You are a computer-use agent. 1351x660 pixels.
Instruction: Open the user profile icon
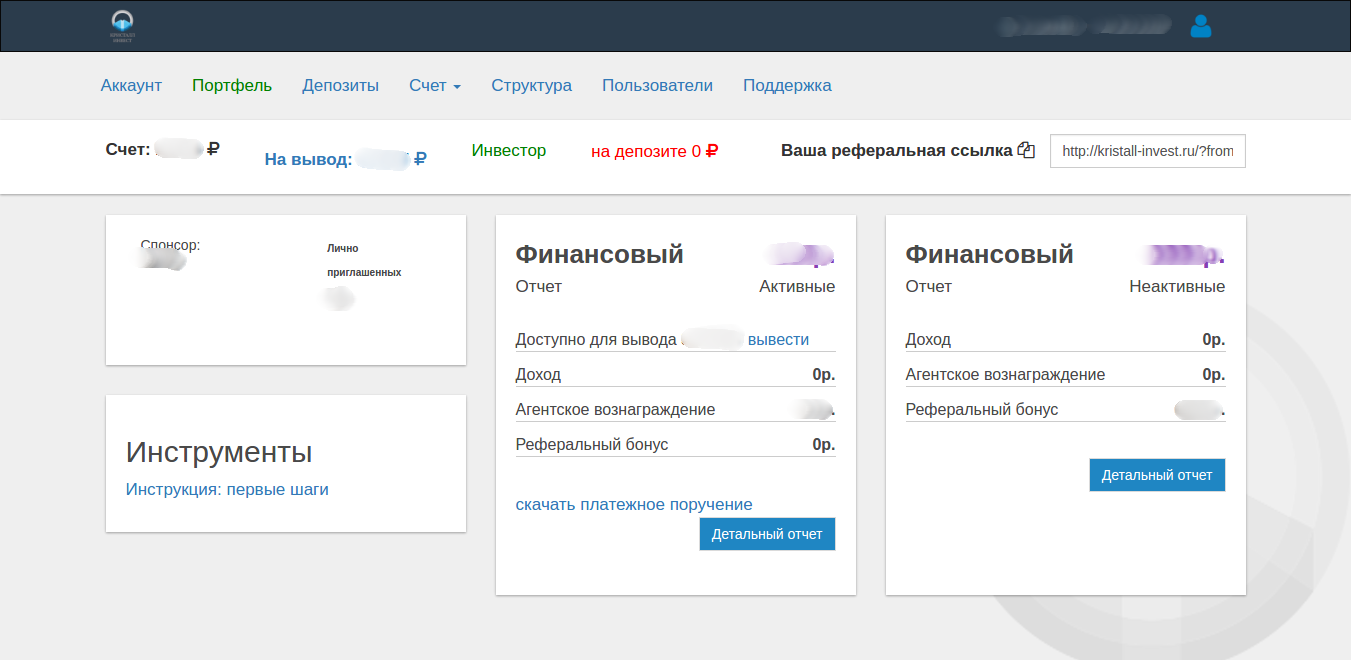(x=1201, y=26)
